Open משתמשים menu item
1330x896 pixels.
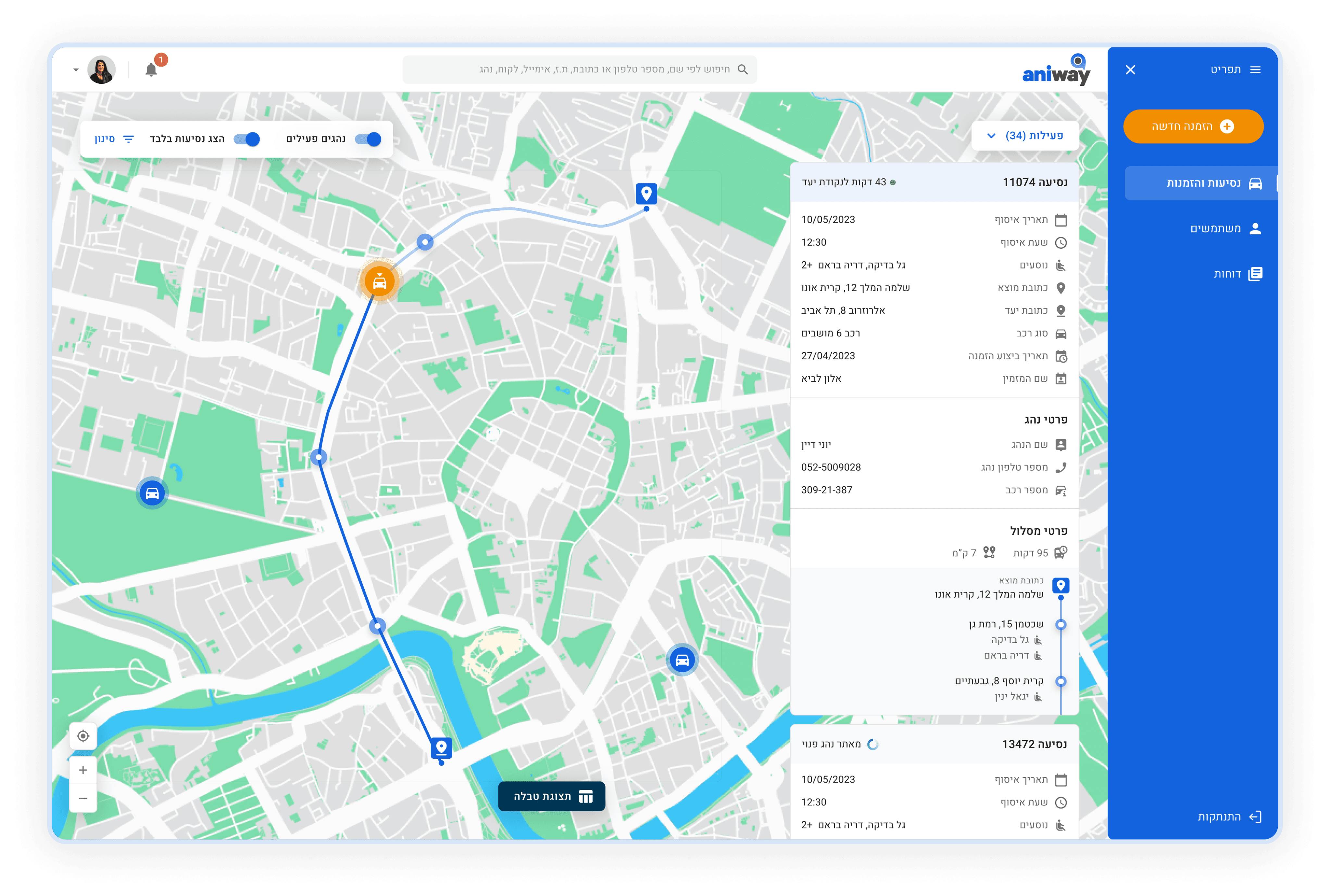(x=1225, y=229)
